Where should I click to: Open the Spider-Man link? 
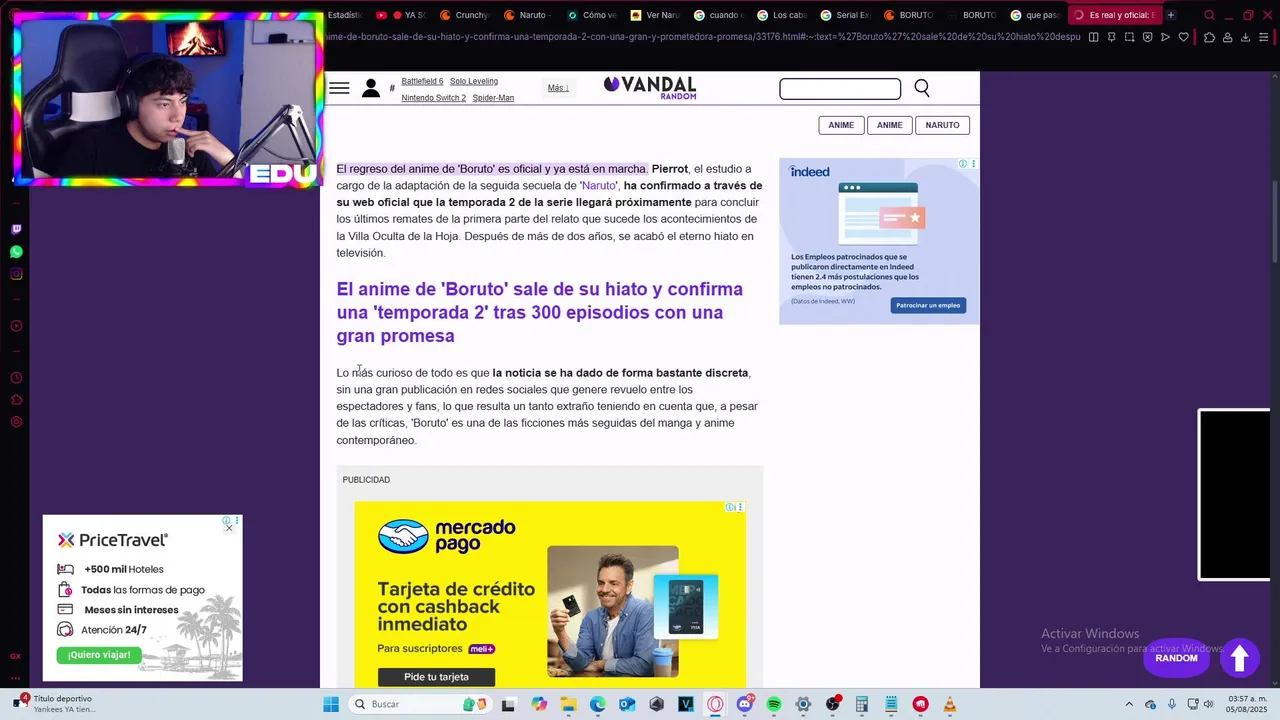(x=493, y=98)
